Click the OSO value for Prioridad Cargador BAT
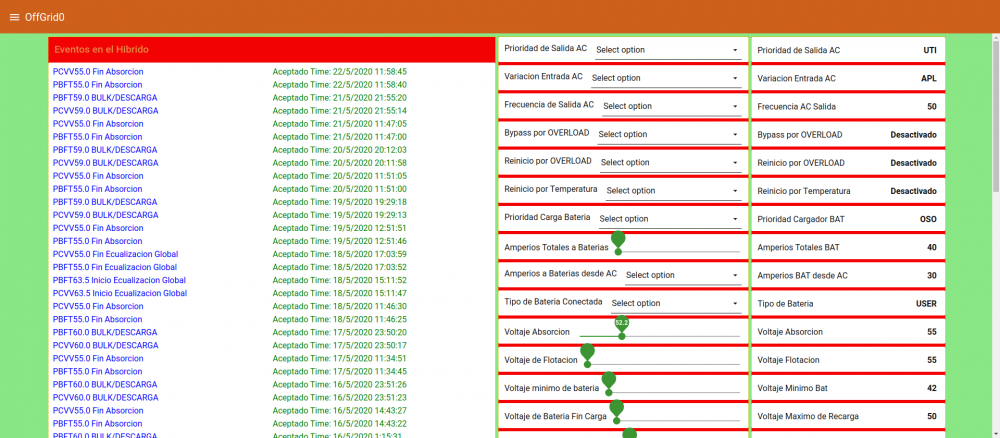The height and width of the screenshot is (438, 1000). (929, 219)
